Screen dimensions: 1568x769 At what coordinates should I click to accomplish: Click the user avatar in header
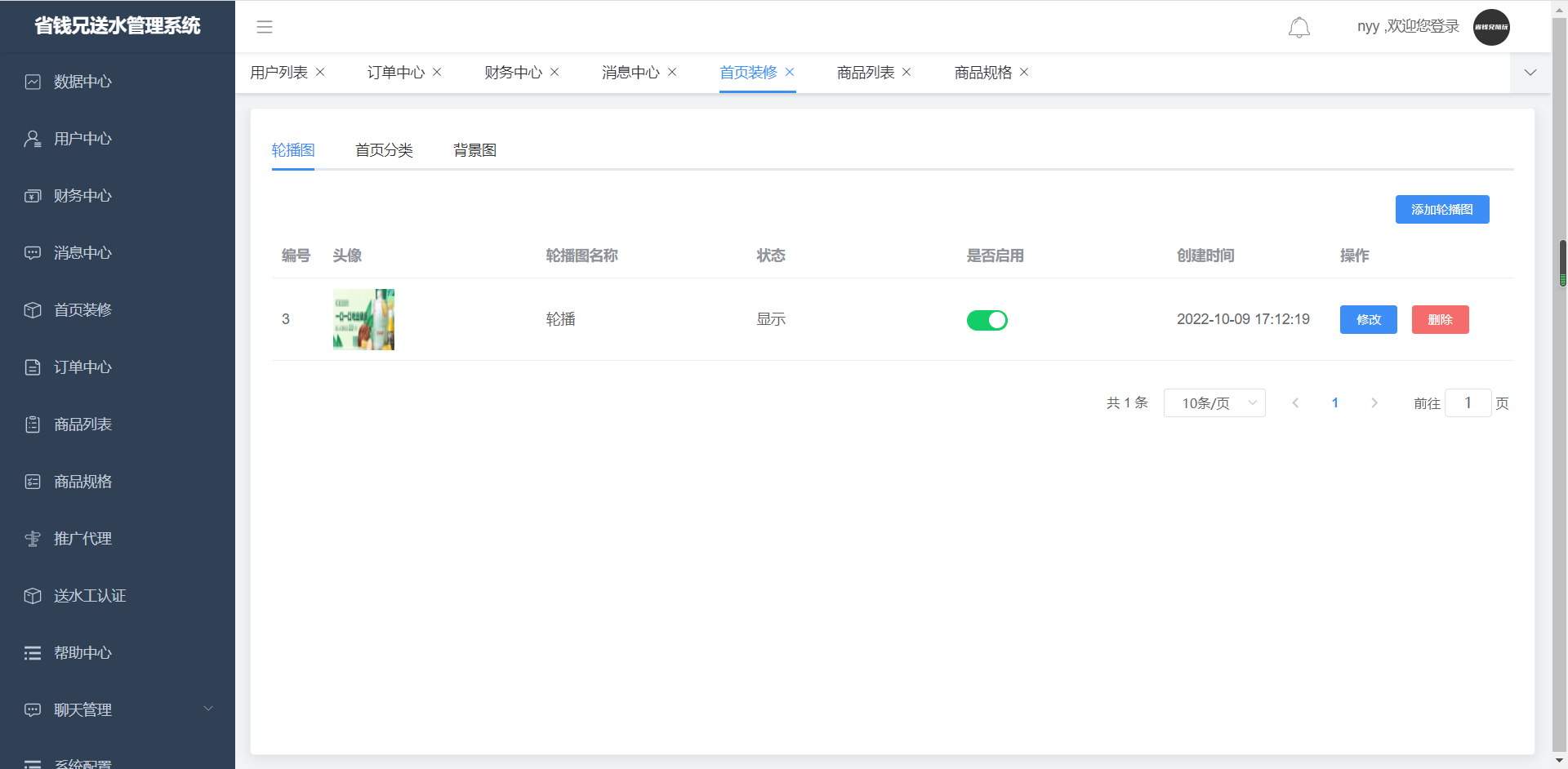click(x=1490, y=27)
